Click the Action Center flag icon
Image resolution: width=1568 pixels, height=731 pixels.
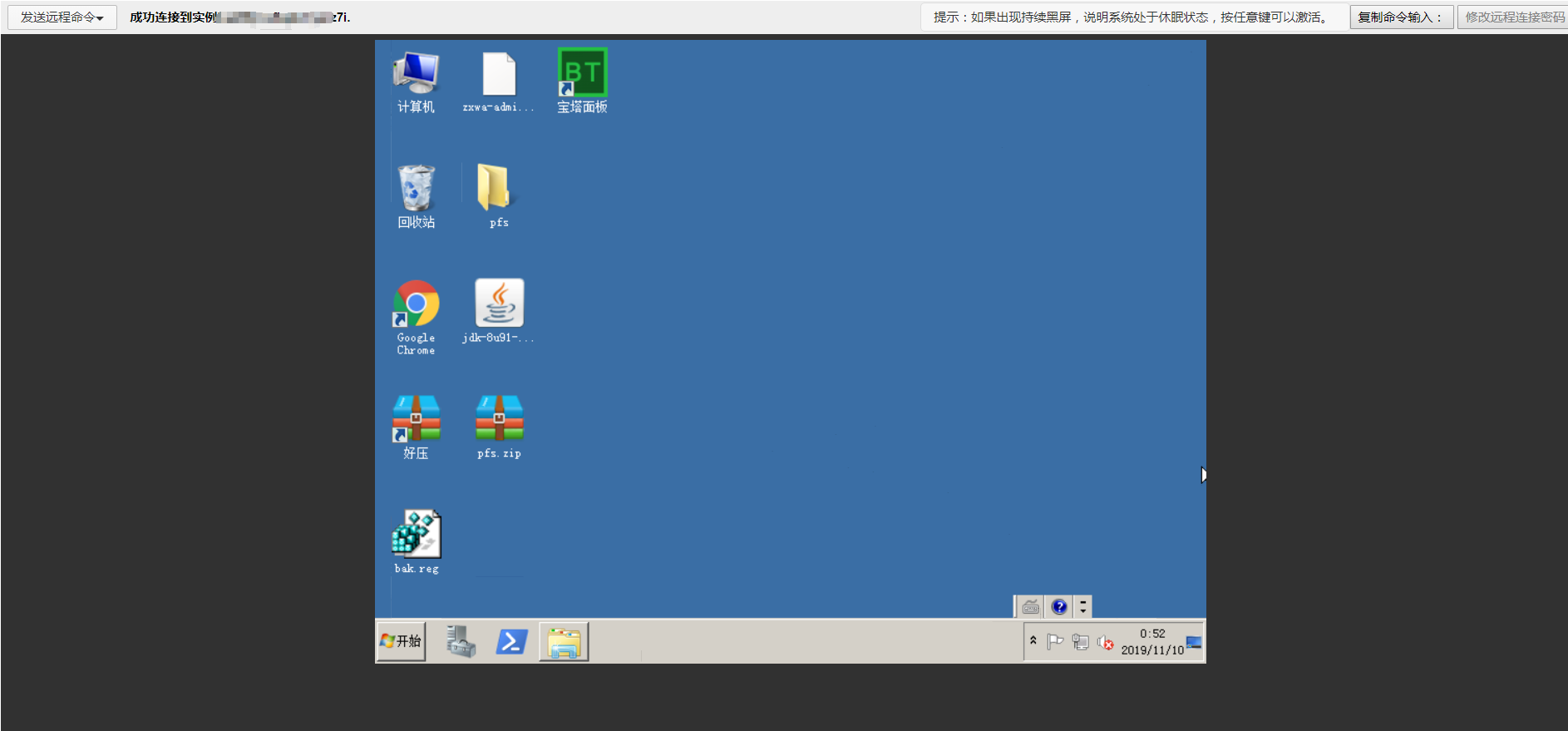1055,641
